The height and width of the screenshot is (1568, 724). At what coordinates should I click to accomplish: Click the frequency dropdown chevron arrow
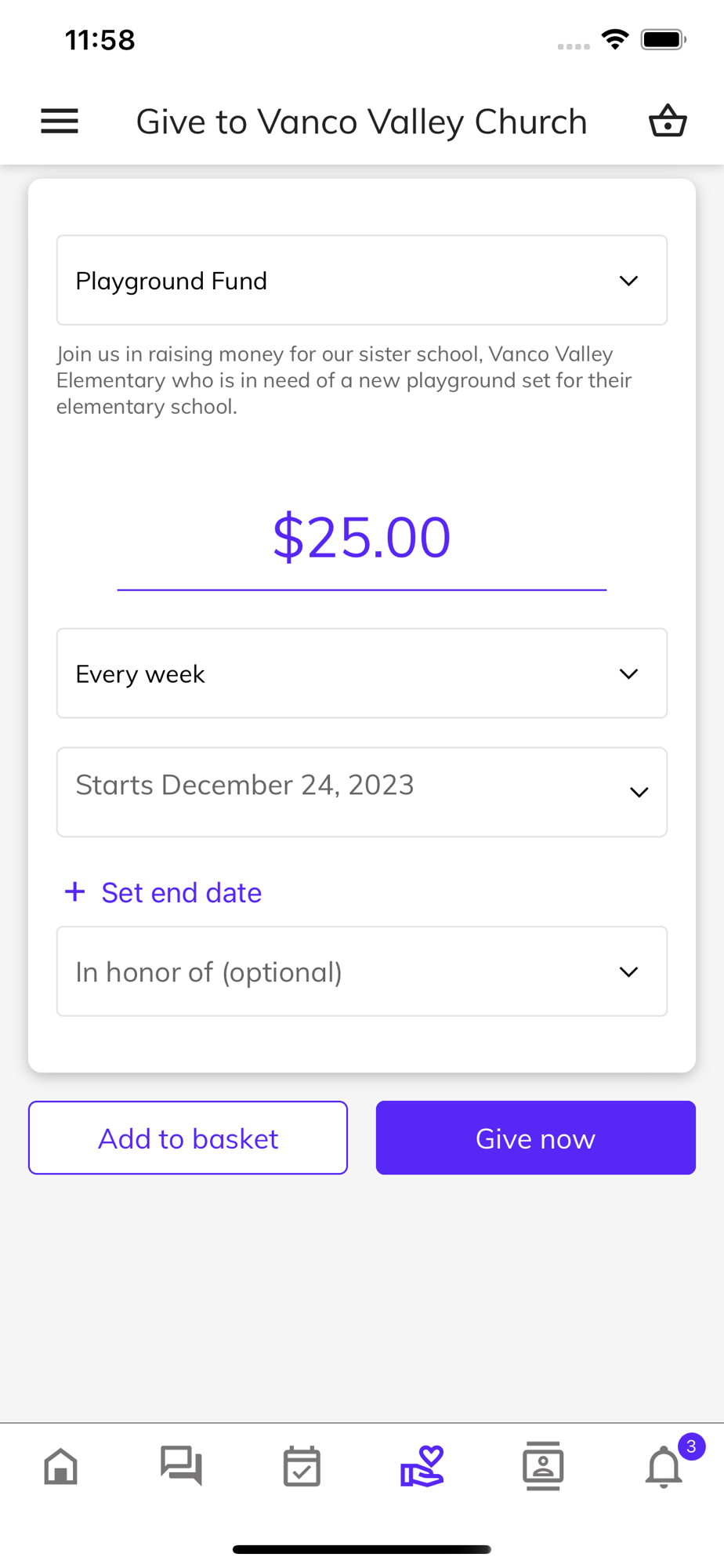628,673
